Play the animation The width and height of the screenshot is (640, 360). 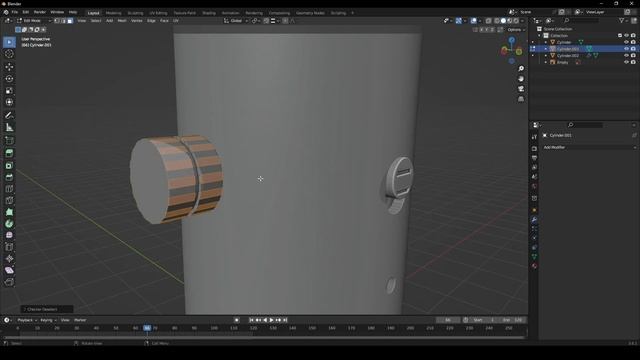point(271,320)
